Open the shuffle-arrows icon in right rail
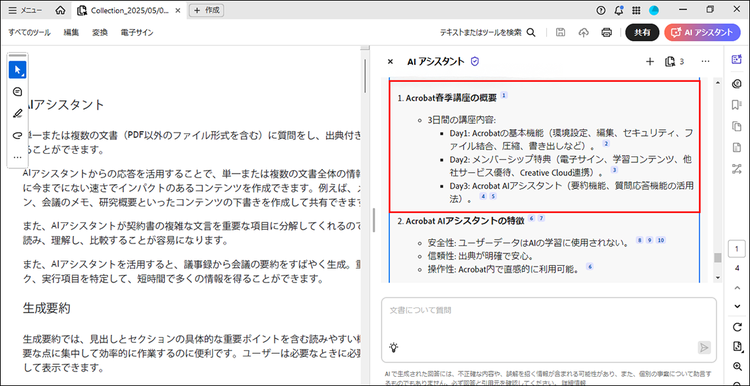The image size is (750, 386). pyautogui.click(x=737, y=168)
